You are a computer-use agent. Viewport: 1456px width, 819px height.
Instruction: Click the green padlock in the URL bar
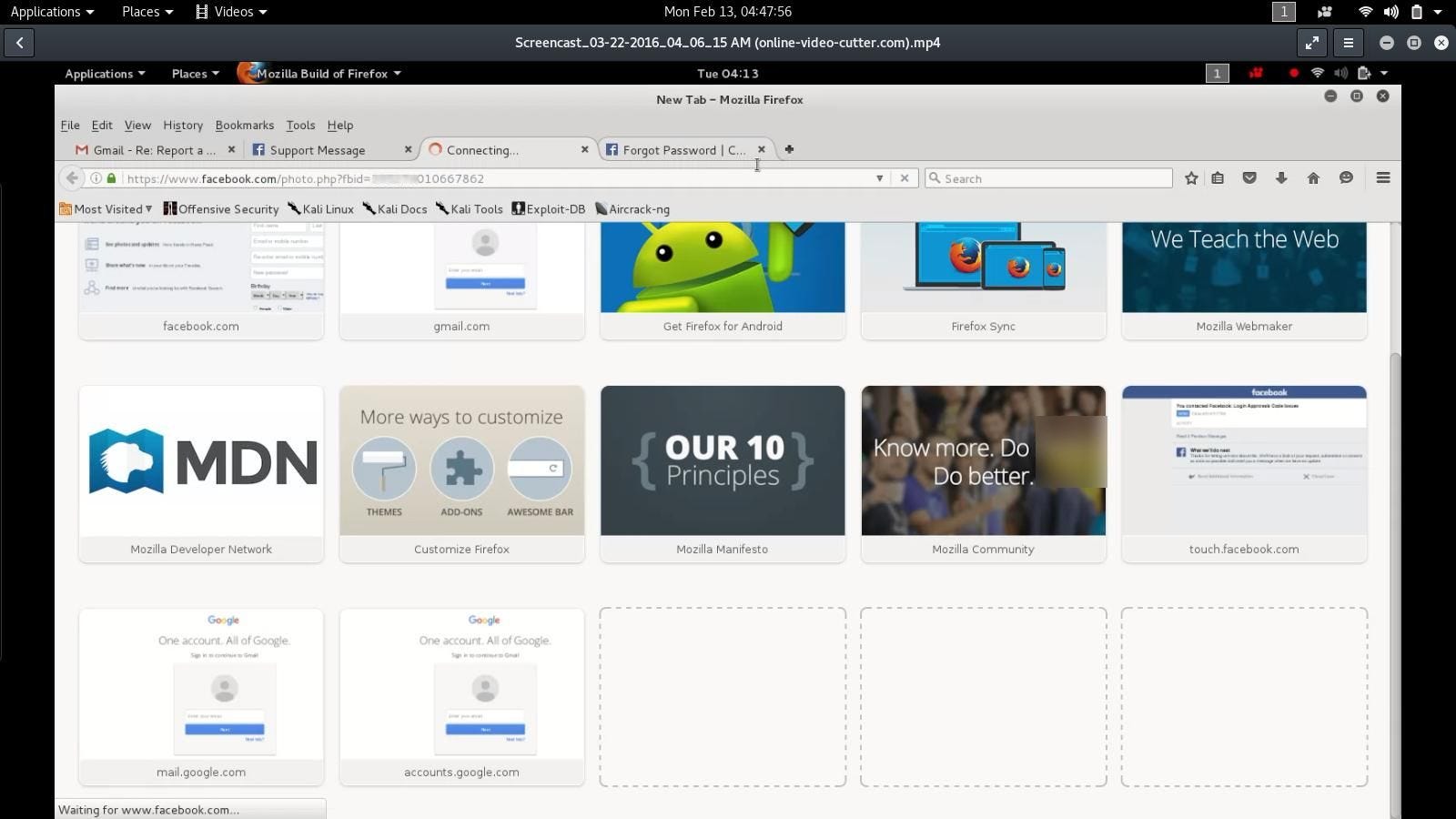click(111, 178)
